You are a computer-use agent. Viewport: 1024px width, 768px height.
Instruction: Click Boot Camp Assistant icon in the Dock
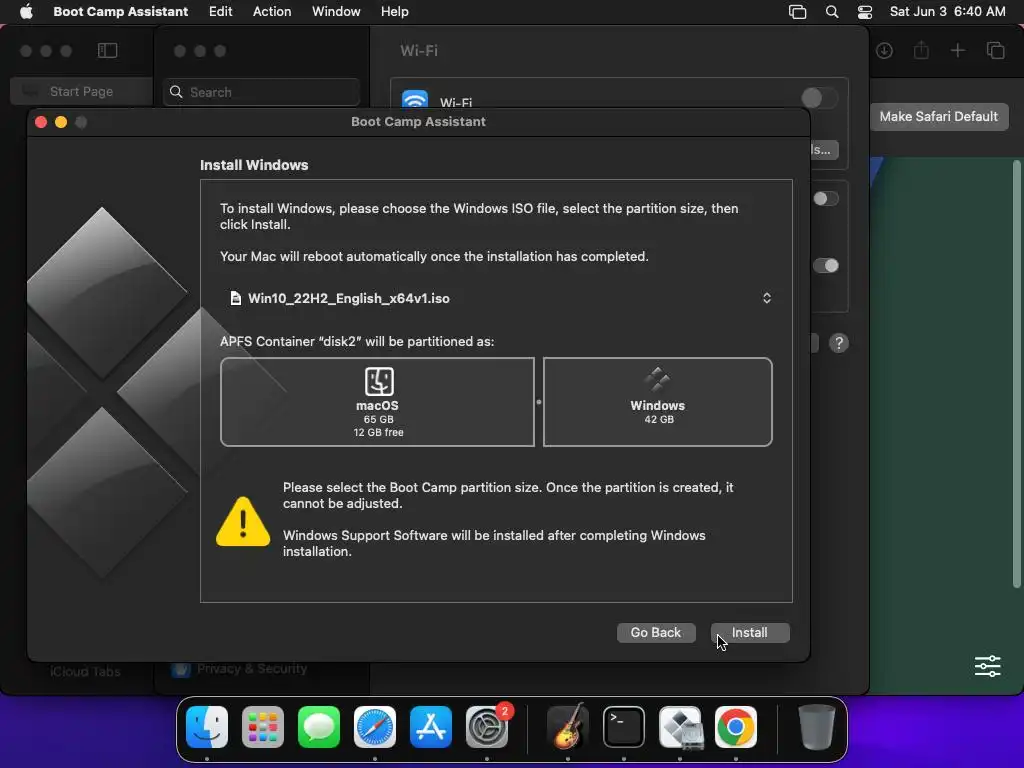pos(680,727)
